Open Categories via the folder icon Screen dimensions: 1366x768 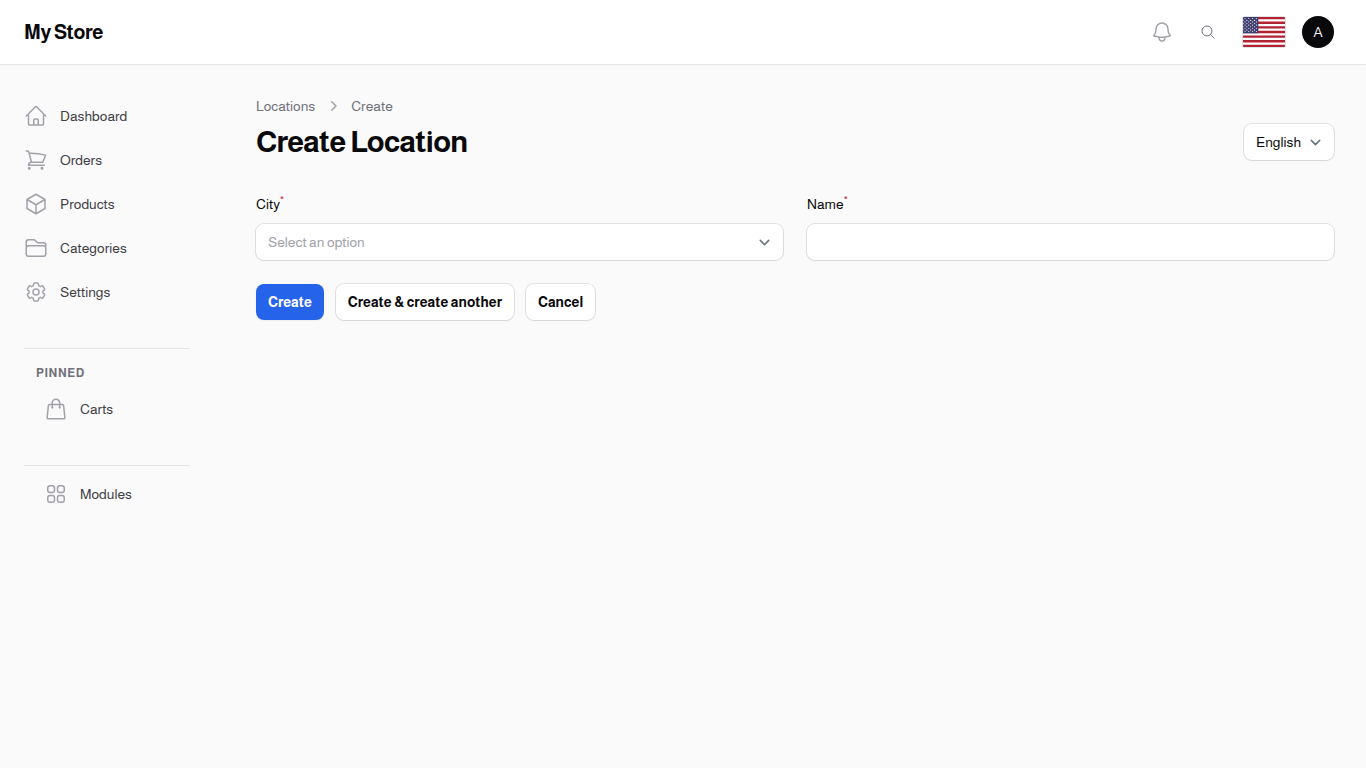click(x=36, y=248)
